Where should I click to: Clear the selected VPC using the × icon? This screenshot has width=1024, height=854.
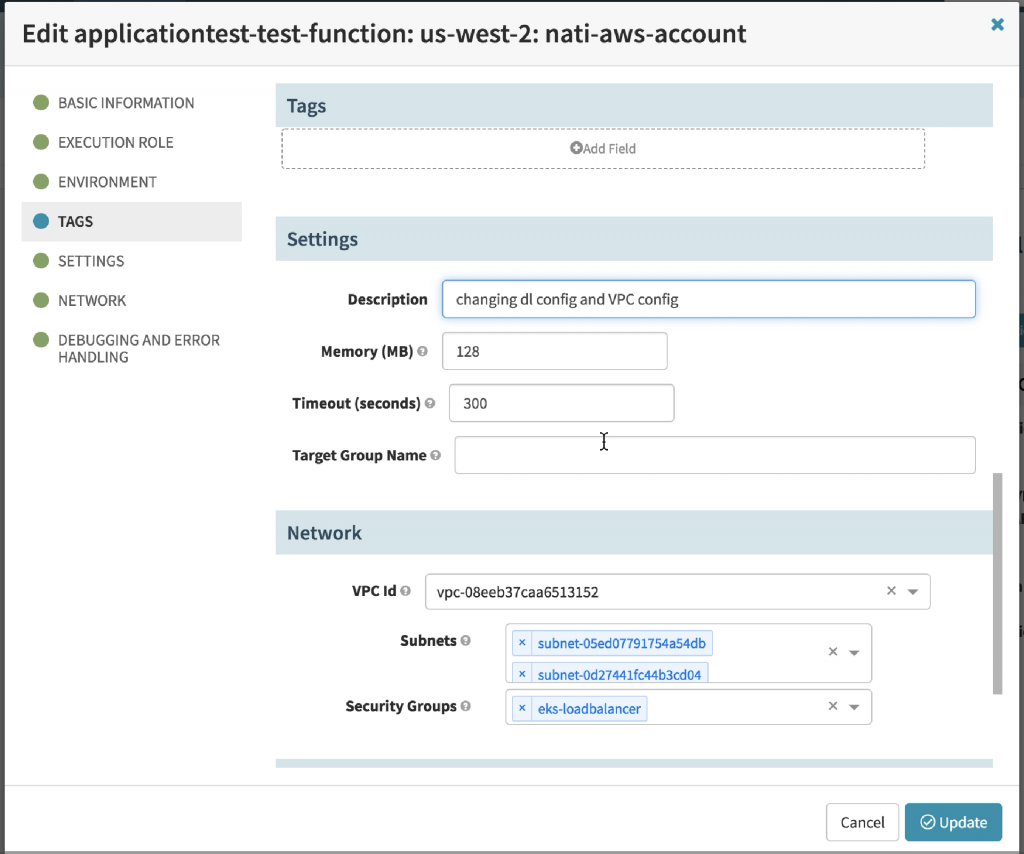[891, 591]
